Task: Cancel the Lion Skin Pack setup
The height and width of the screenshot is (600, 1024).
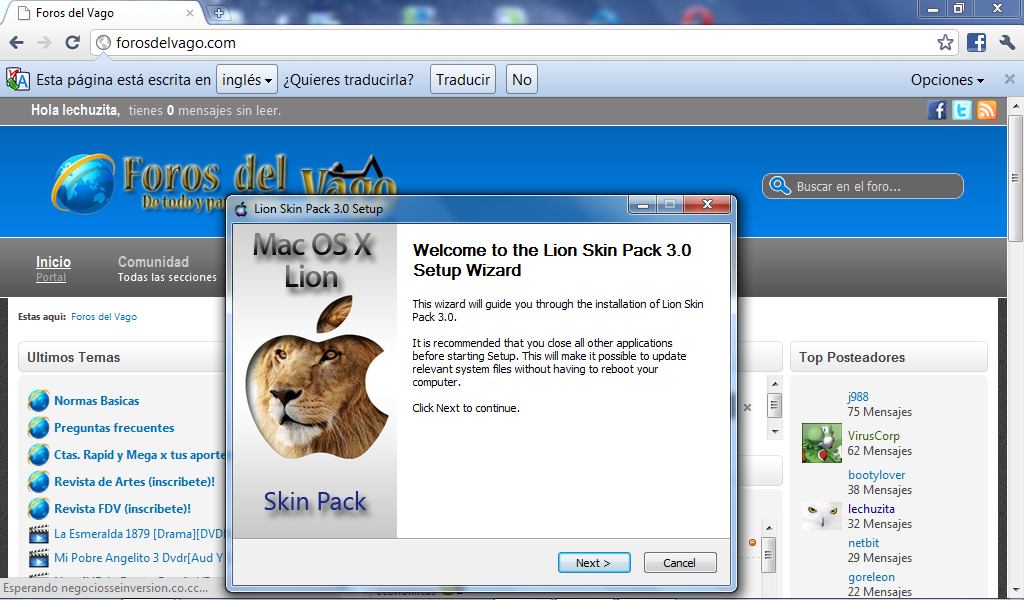Action: pos(680,563)
